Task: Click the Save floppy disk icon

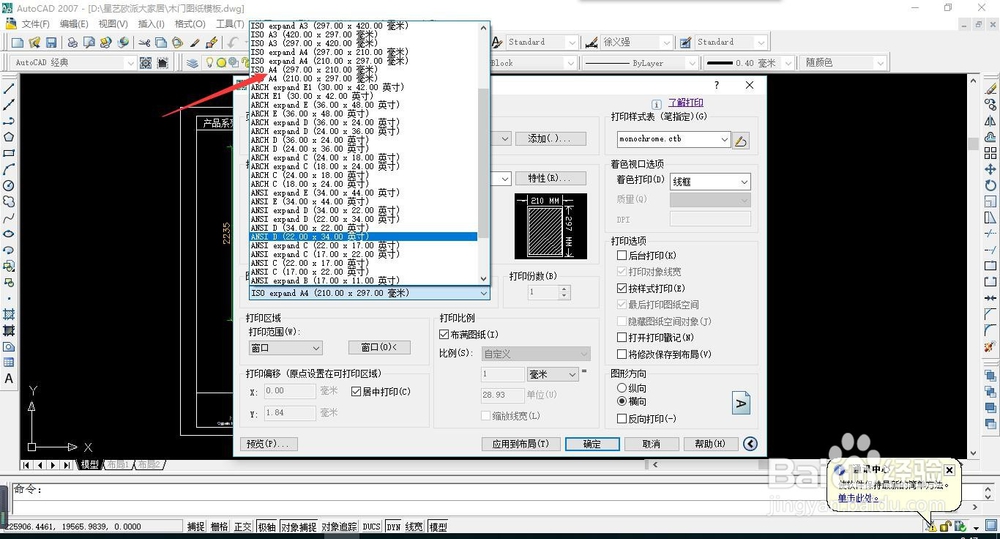Action: 51,42
